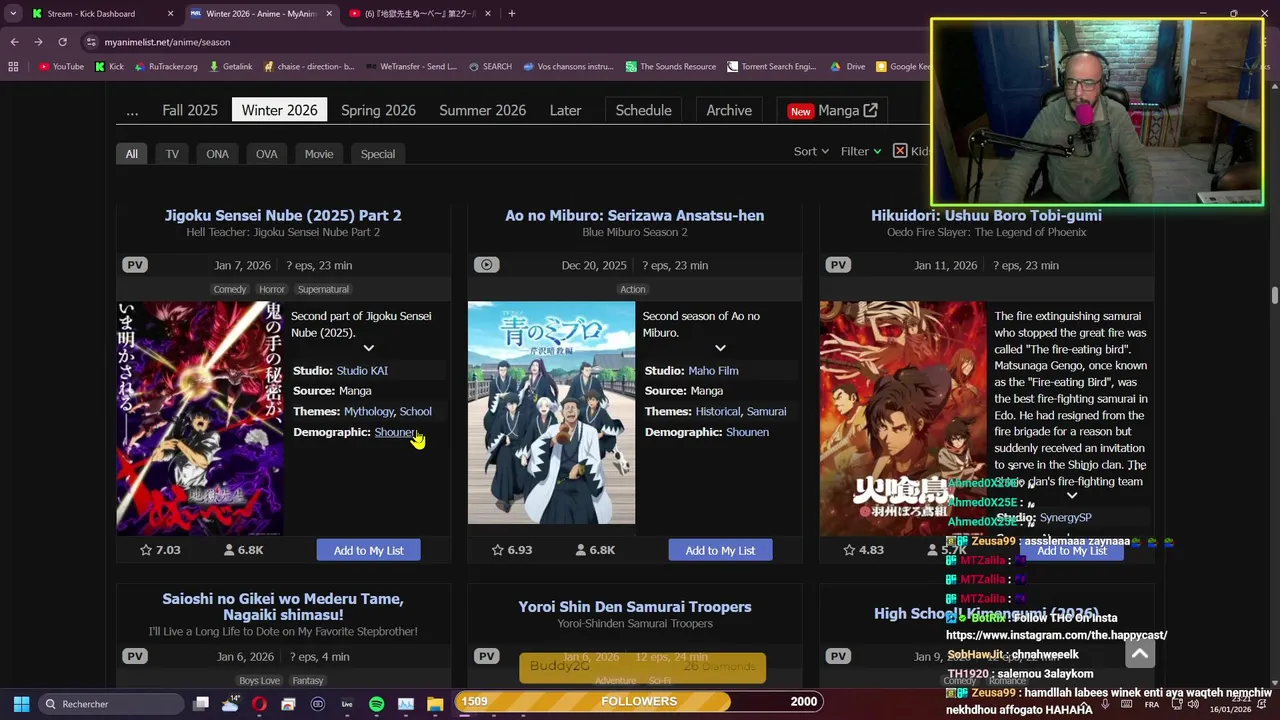Click the taskbar weather widget icon
Screen dimensions: 1280x720
pos(231,704)
